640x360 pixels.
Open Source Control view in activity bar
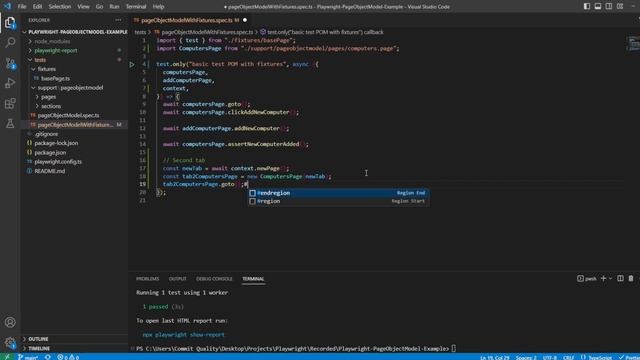10,63
